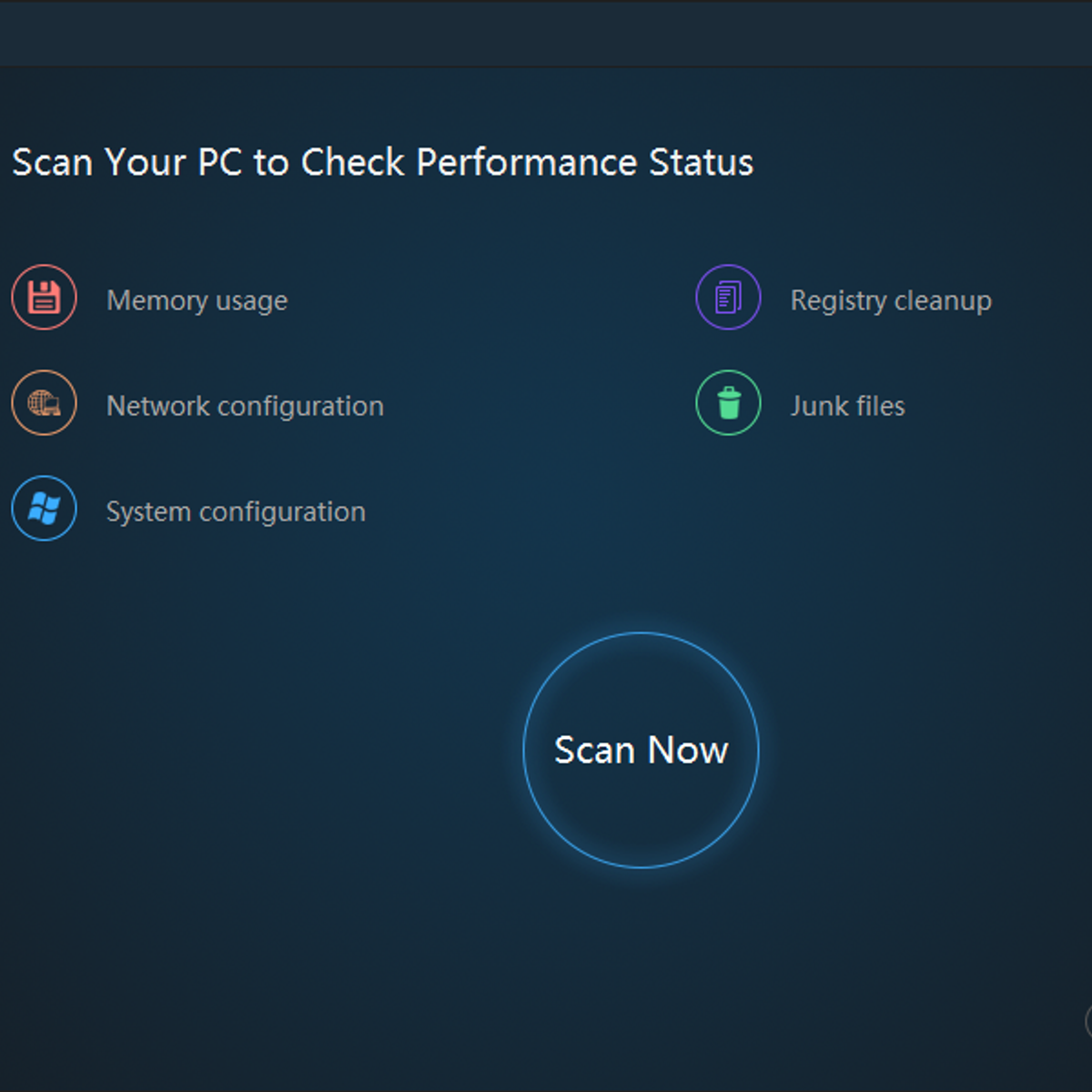Click the "Scan Your PC to Check Performance Status" heading
1092x1092 pixels.
point(382,163)
